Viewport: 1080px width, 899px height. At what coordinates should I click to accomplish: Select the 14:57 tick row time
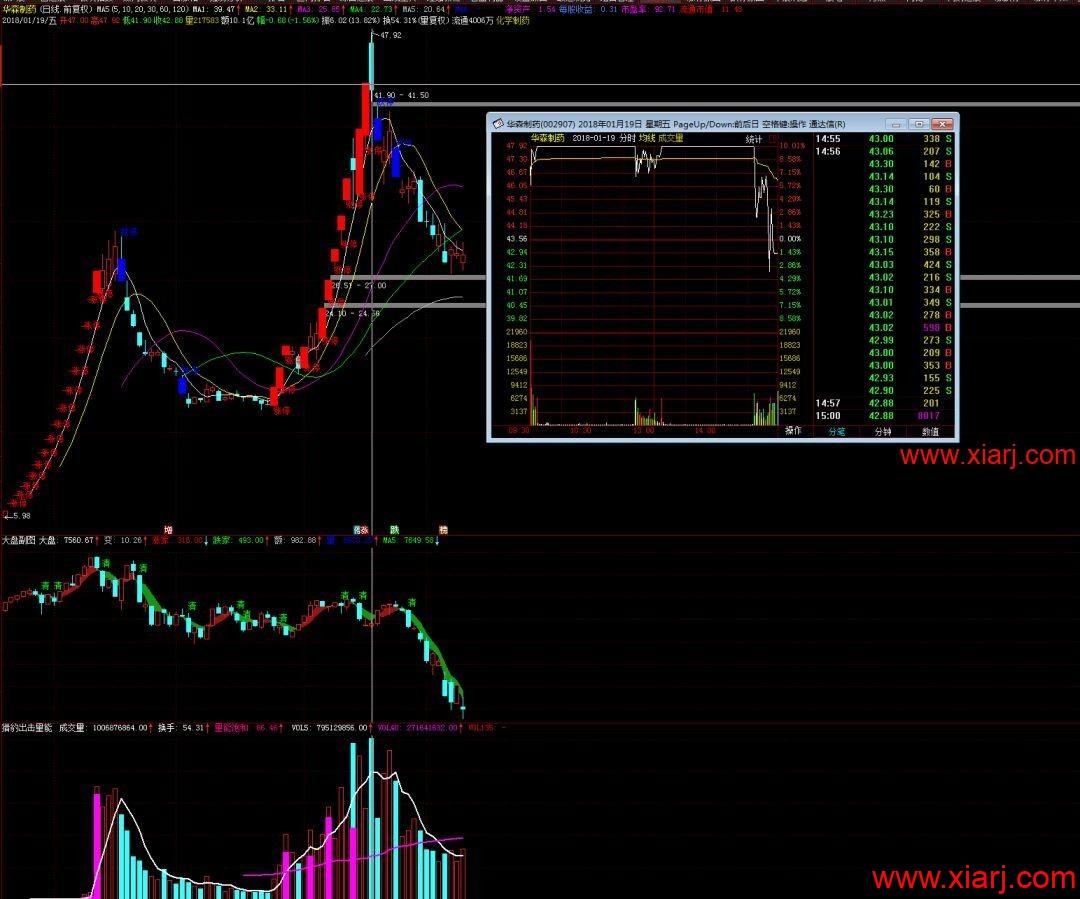coord(827,403)
